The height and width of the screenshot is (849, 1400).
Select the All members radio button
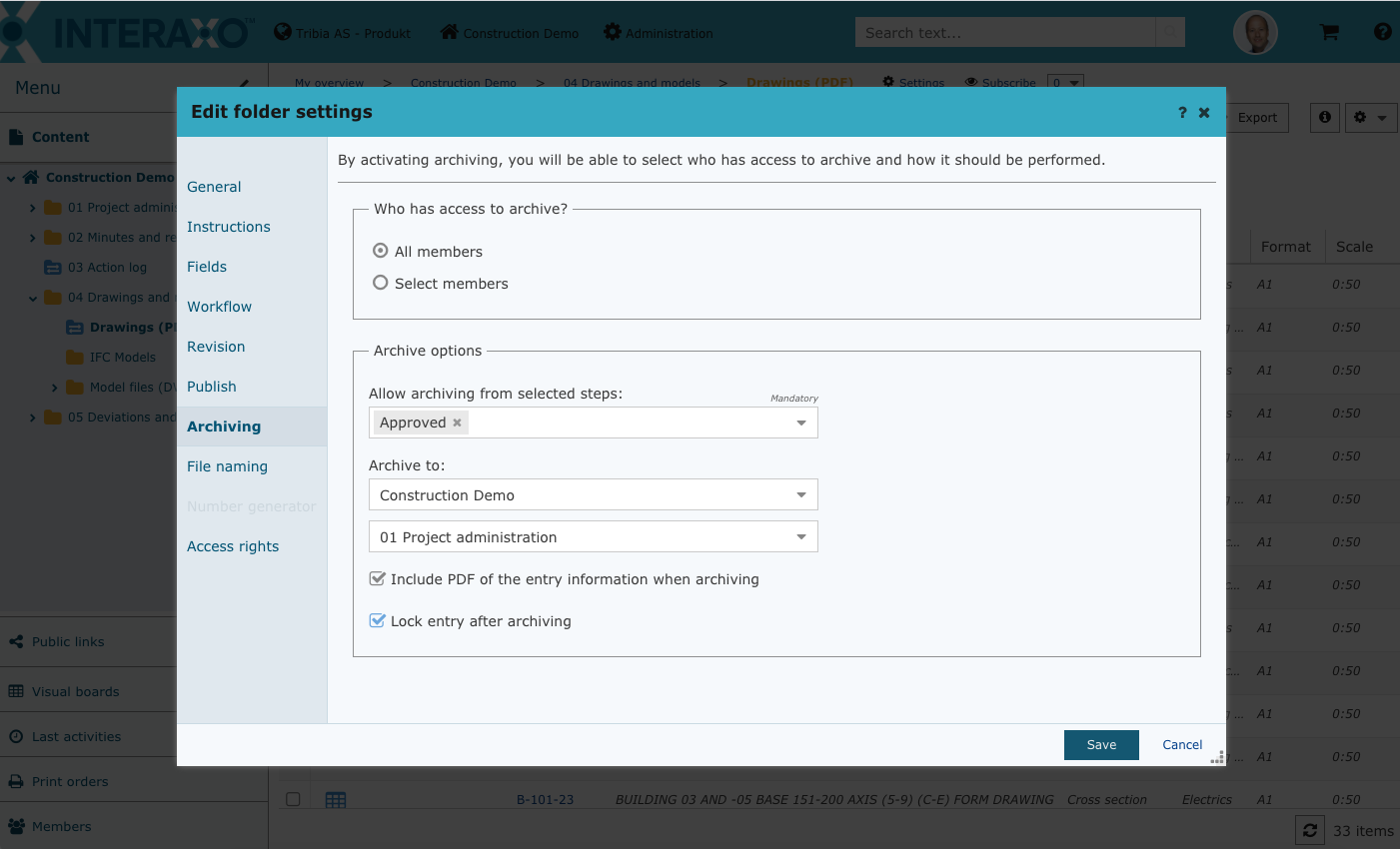381,251
